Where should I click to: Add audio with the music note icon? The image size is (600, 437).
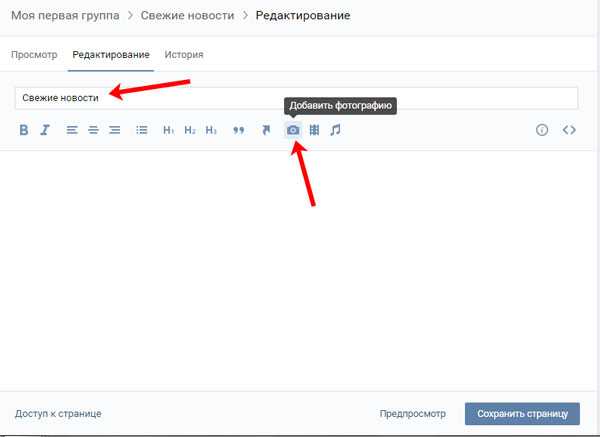click(x=335, y=130)
